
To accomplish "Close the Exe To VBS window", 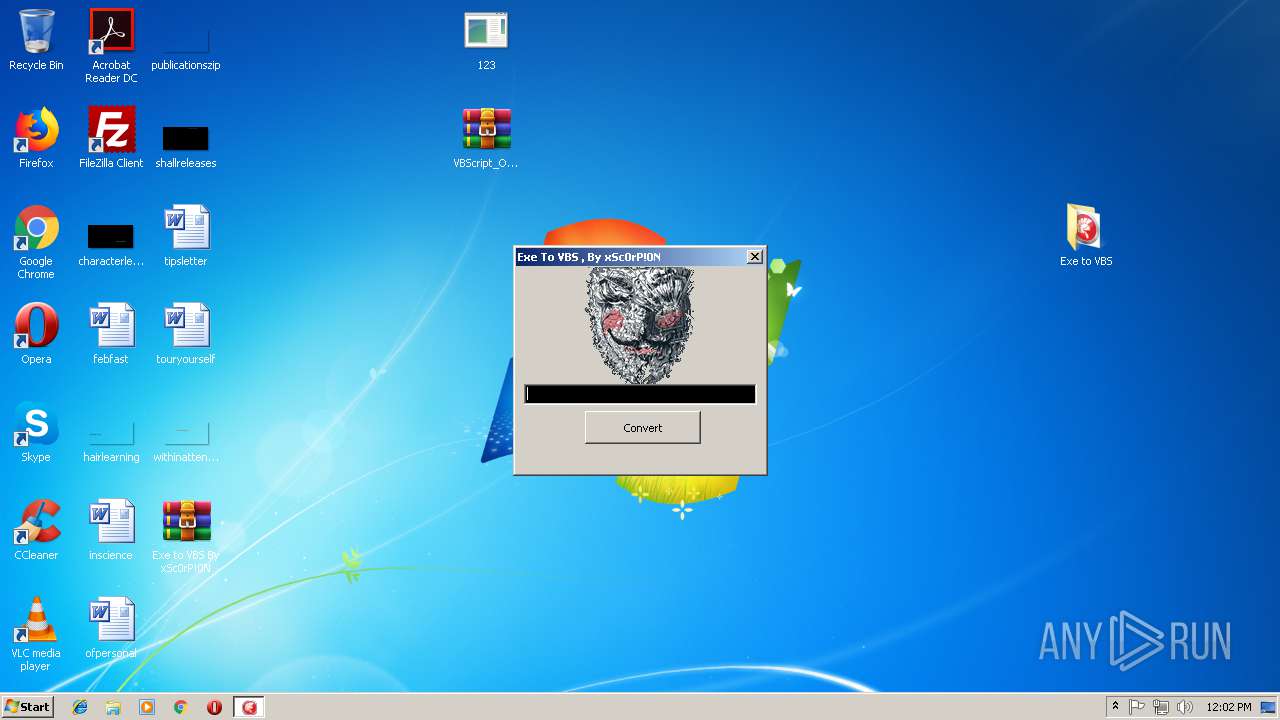I will coord(755,257).
